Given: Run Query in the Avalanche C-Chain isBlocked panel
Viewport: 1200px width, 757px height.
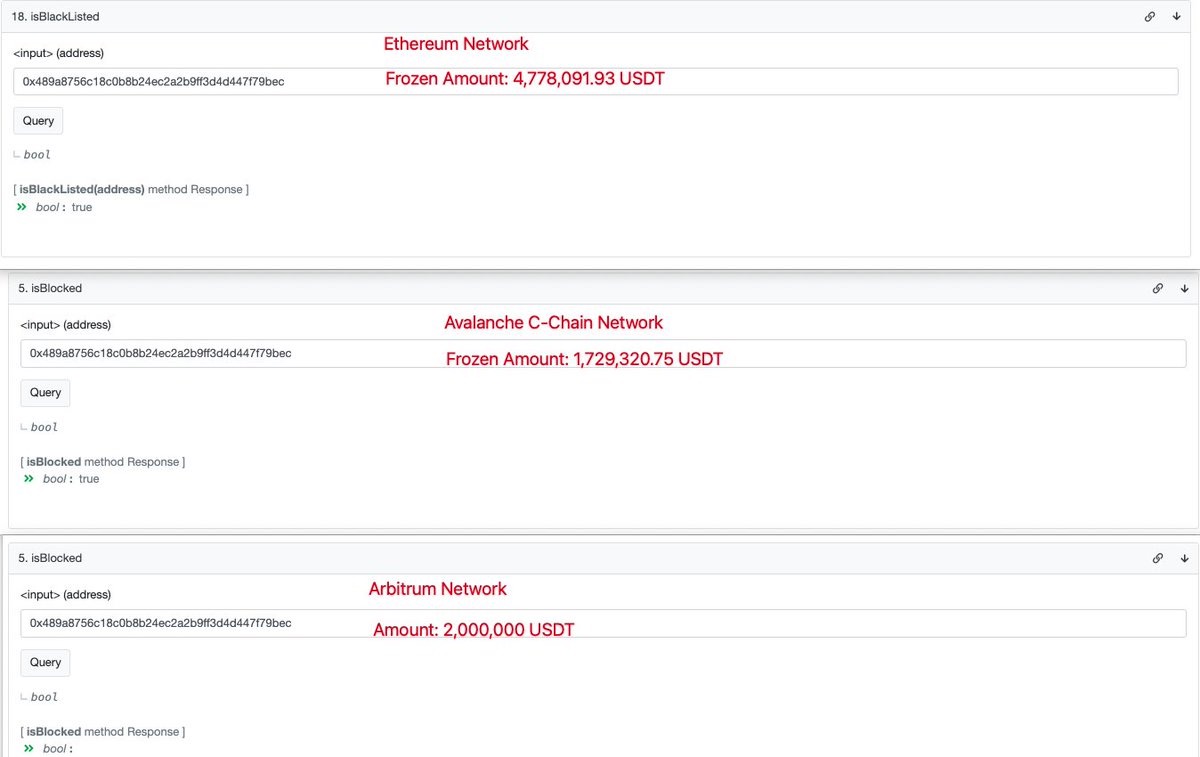Looking at the screenshot, I should pyautogui.click(x=45, y=393).
